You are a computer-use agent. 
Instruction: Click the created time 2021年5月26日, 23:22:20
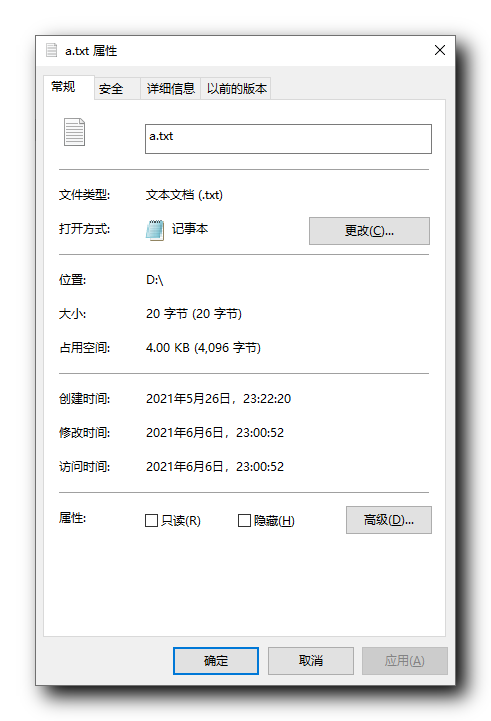click(x=218, y=399)
